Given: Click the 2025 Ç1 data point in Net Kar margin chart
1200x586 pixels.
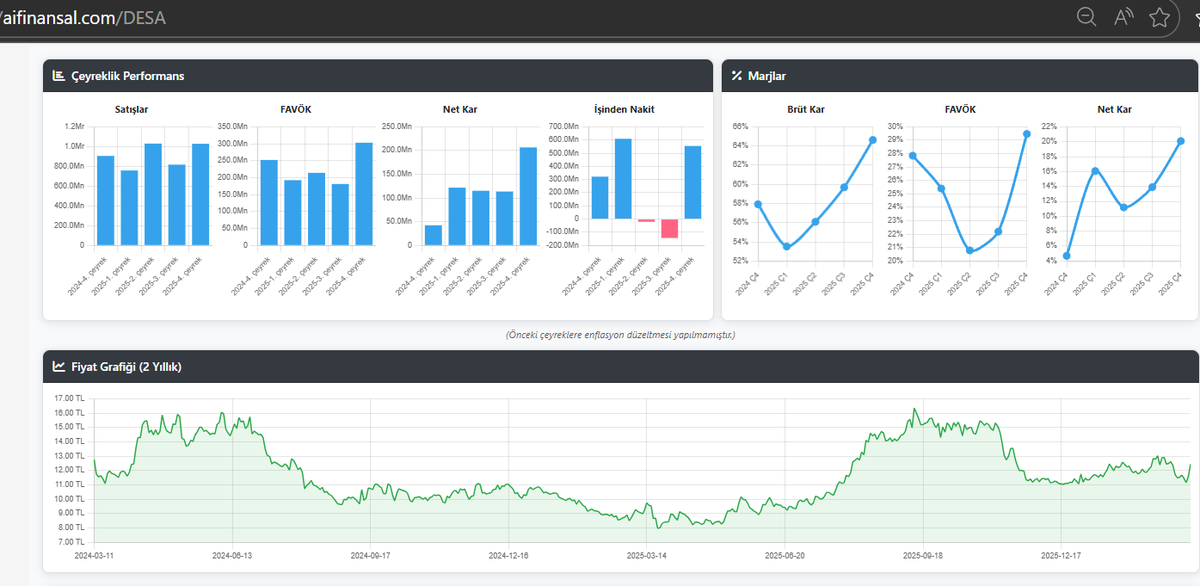Looking at the screenshot, I should click(1095, 170).
